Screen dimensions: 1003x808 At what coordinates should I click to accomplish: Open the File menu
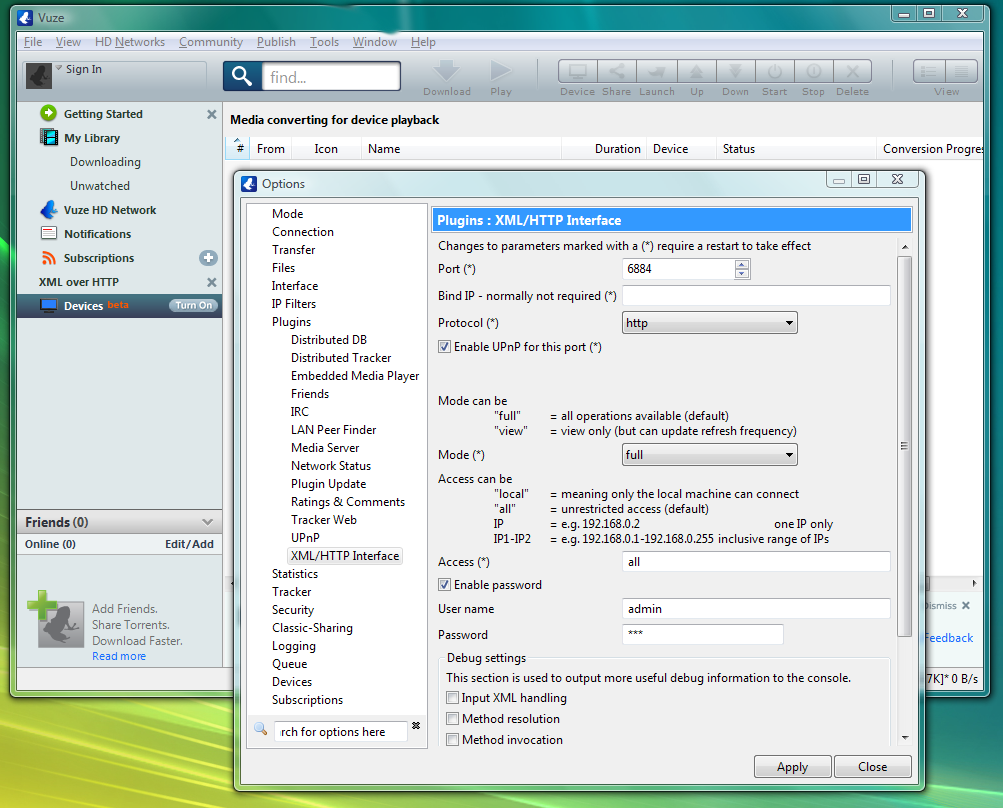tap(33, 42)
